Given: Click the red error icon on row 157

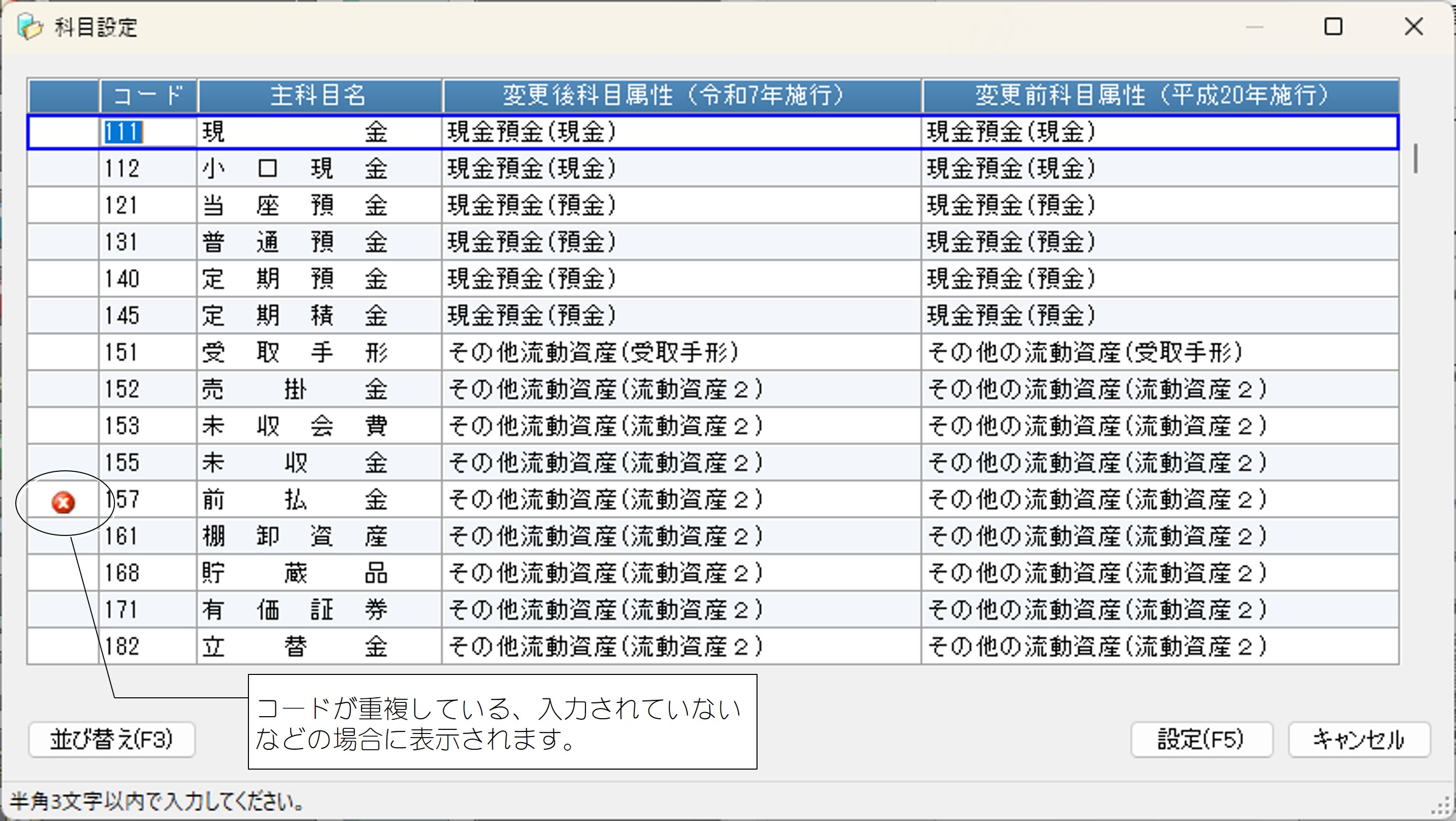Looking at the screenshot, I should (63, 502).
